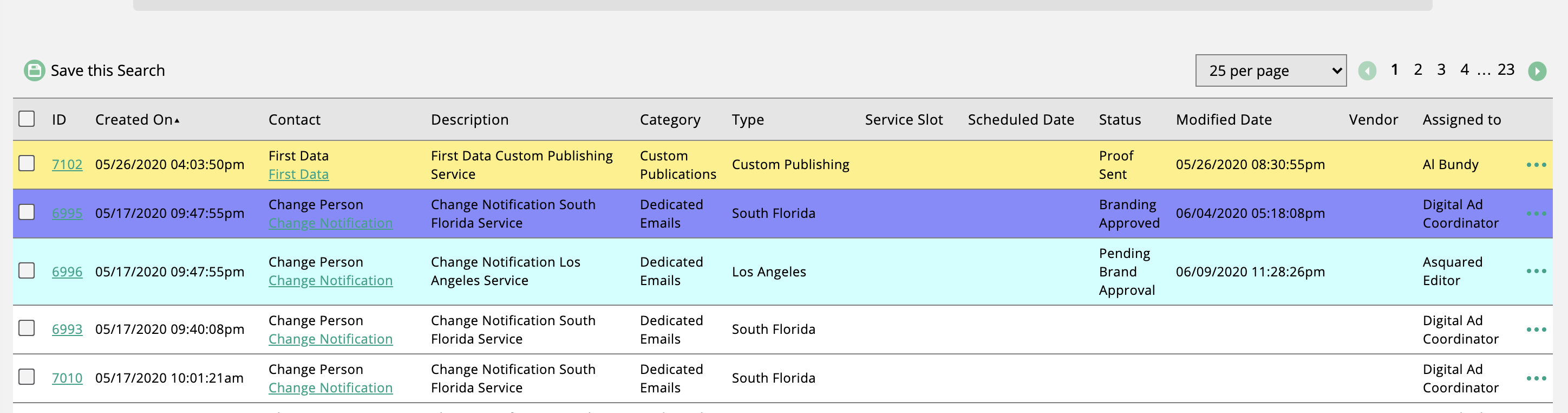Viewport: 1568px width, 413px height.
Task: Open order ID 7010 link
Action: click(67, 378)
